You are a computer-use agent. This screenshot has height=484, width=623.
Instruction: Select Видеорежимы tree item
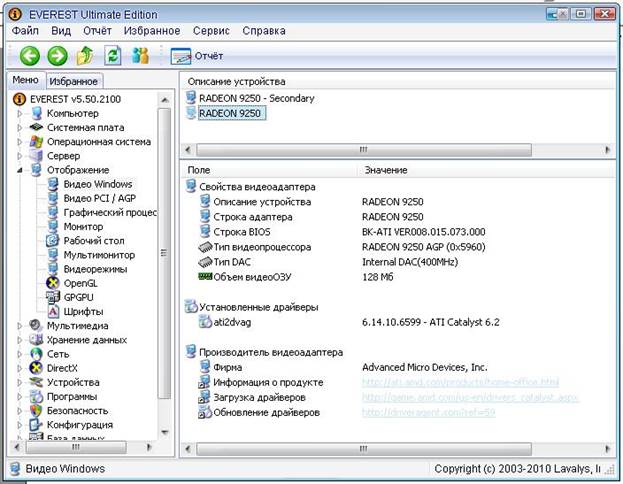click(x=95, y=269)
